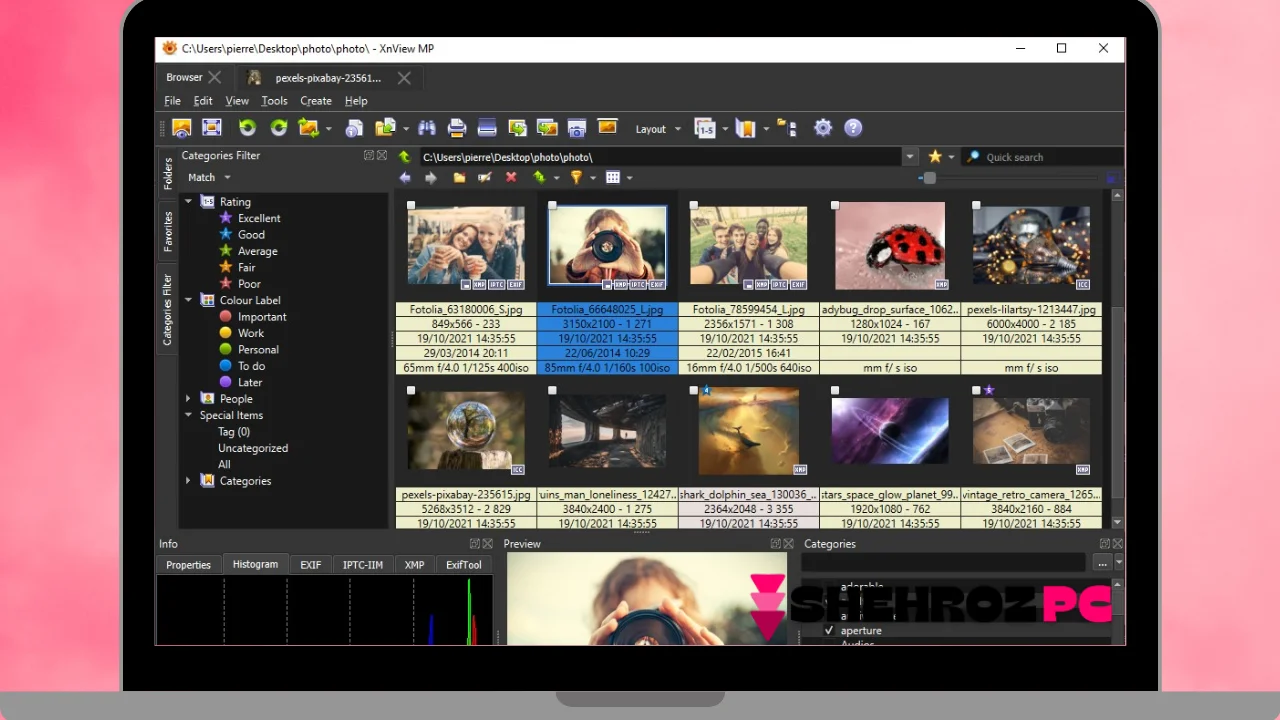The height and width of the screenshot is (720, 1280).
Task: Click the Rename file icon
Action: tap(485, 178)
